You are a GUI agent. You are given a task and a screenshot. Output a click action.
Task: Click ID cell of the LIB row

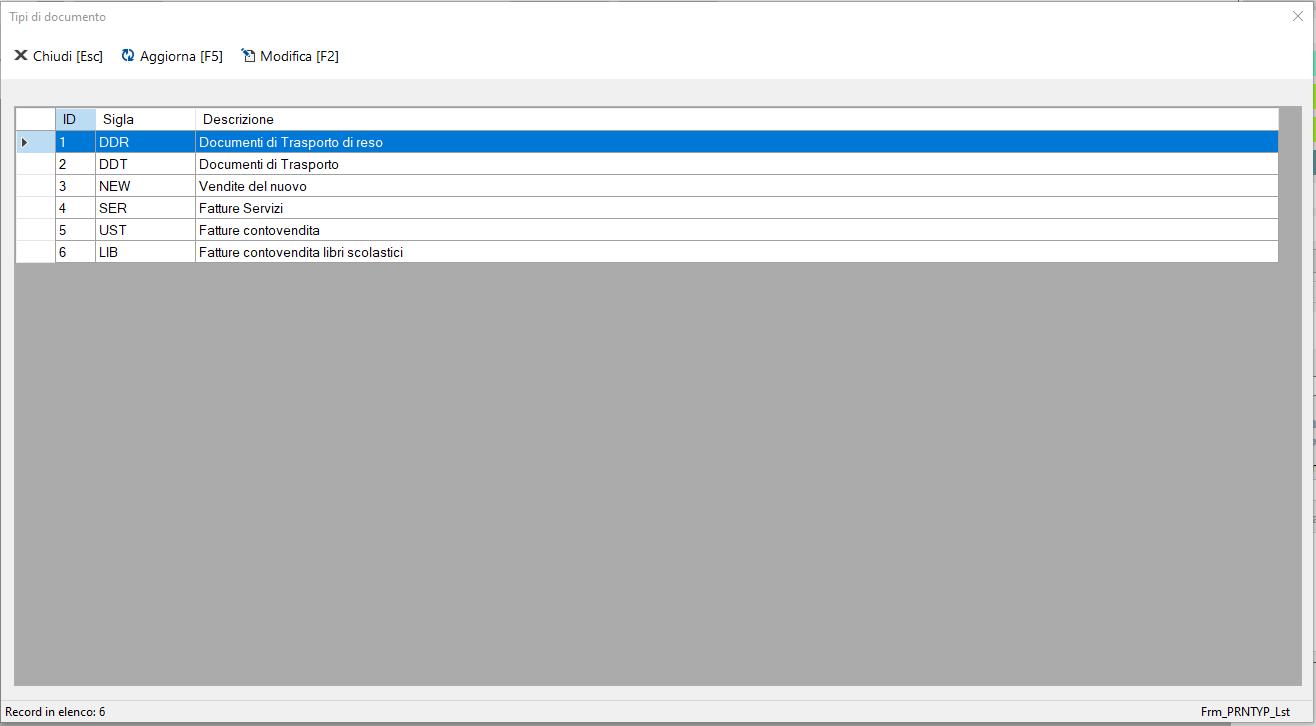pos(75,252)
